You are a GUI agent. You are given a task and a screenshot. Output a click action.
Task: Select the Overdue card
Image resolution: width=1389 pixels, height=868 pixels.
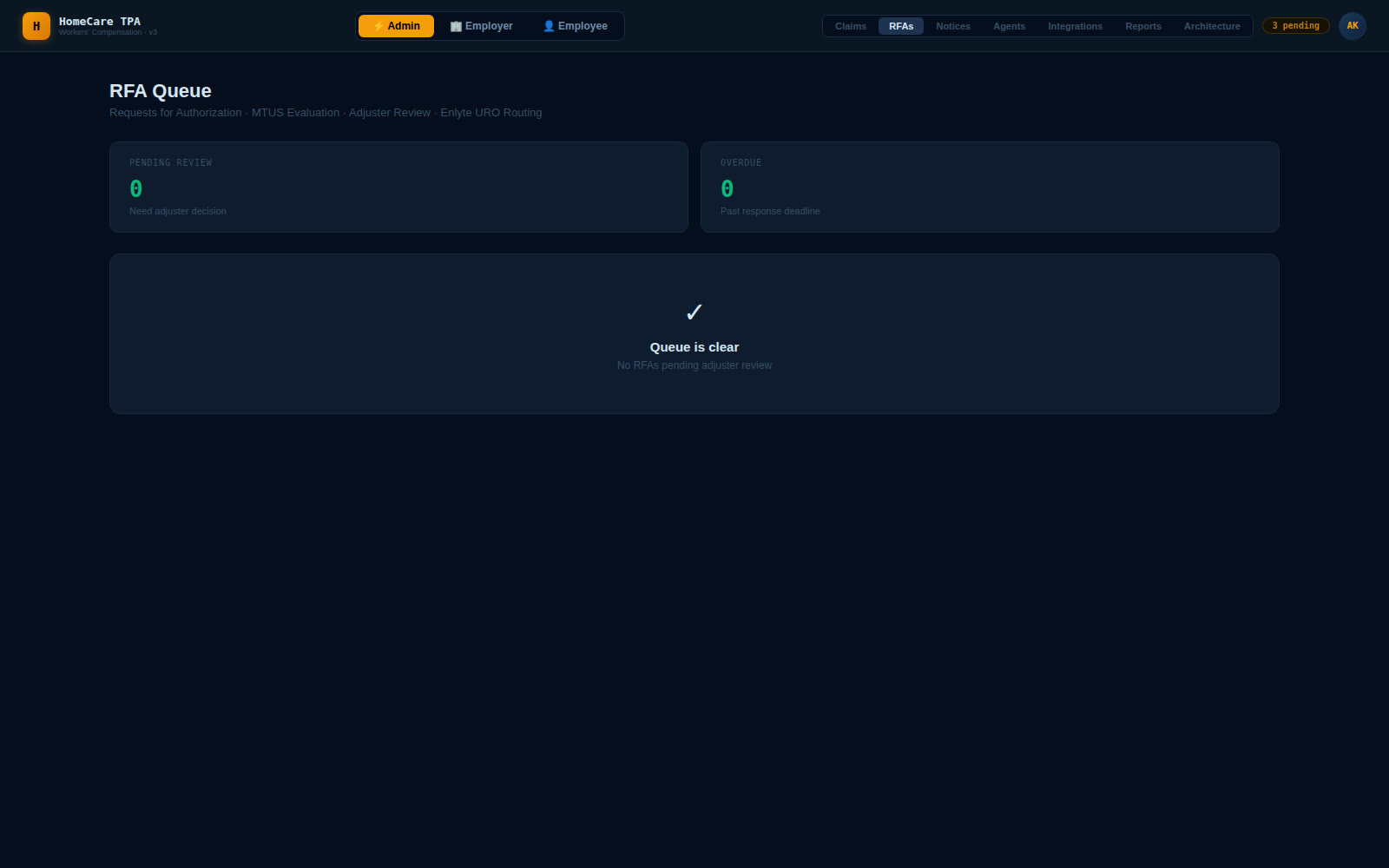coord(990,187)
